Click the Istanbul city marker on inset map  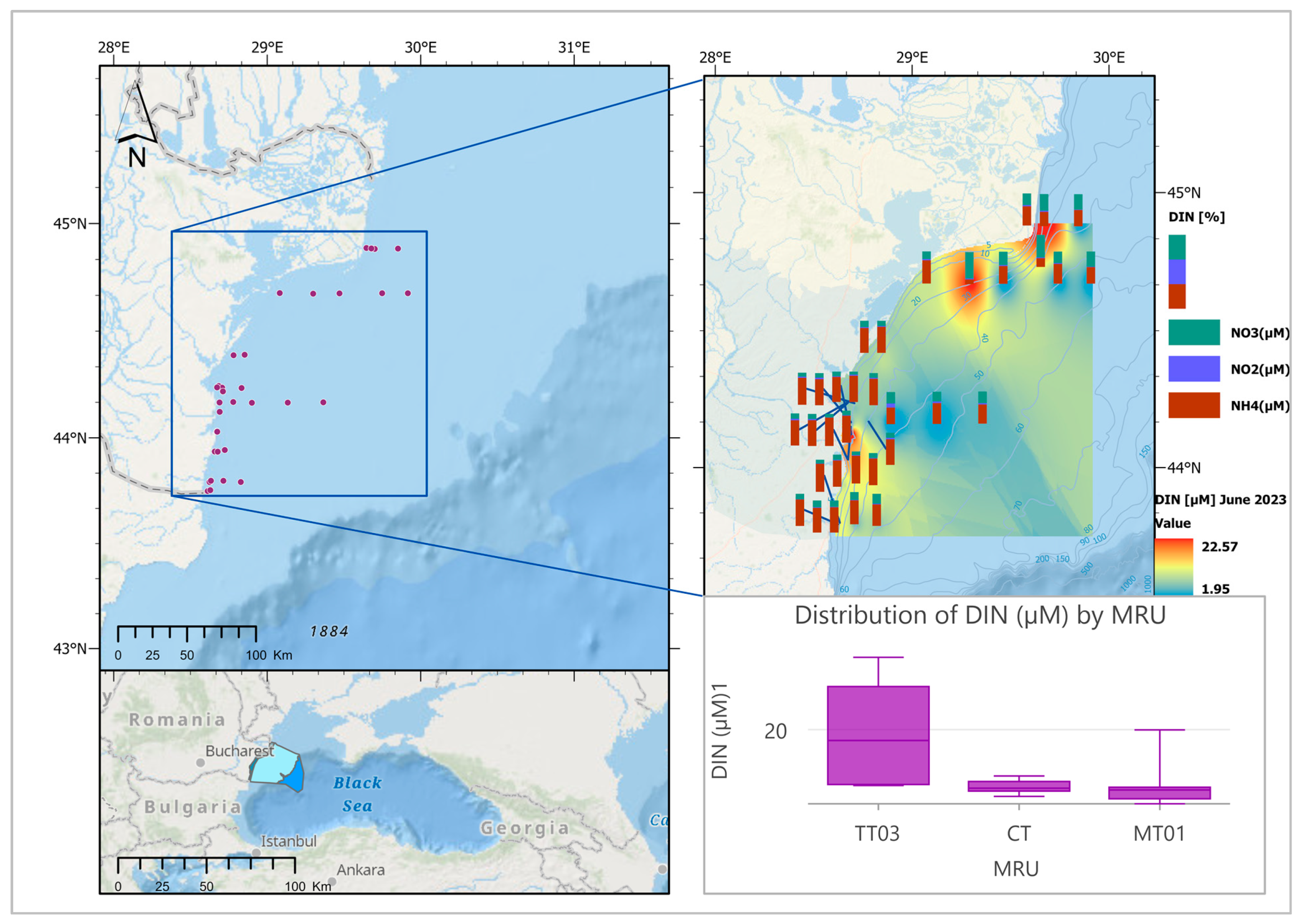(x=256, y=852)
